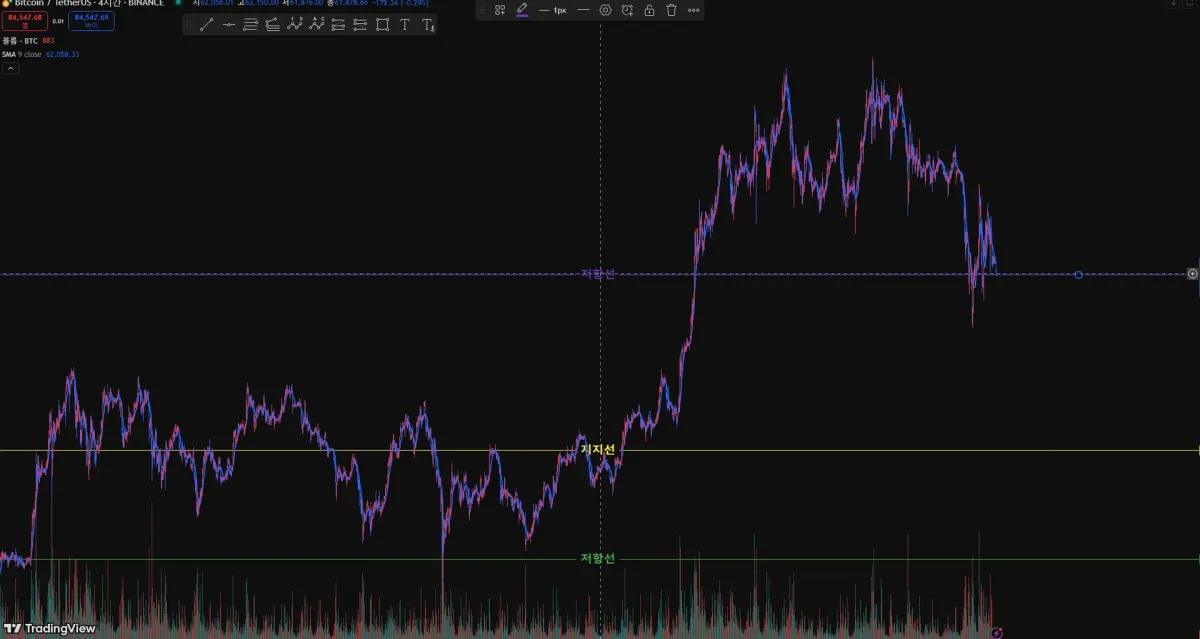Click the drawing templates icon

point(500,10)
